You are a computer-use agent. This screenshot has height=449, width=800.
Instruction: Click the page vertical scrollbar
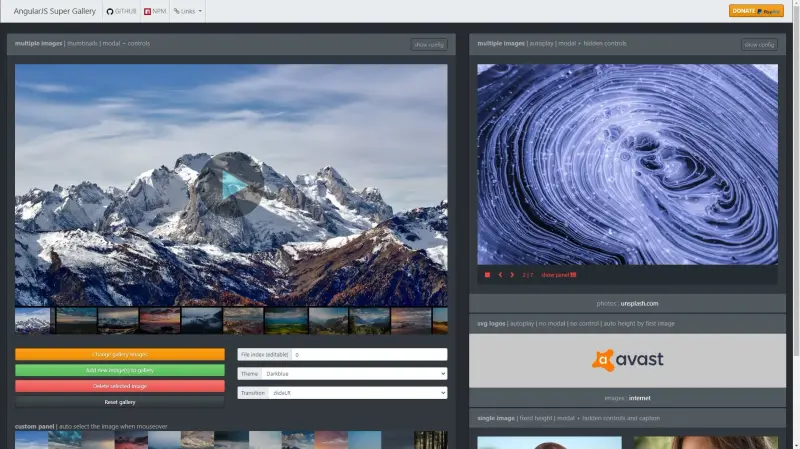click(796, 224)
